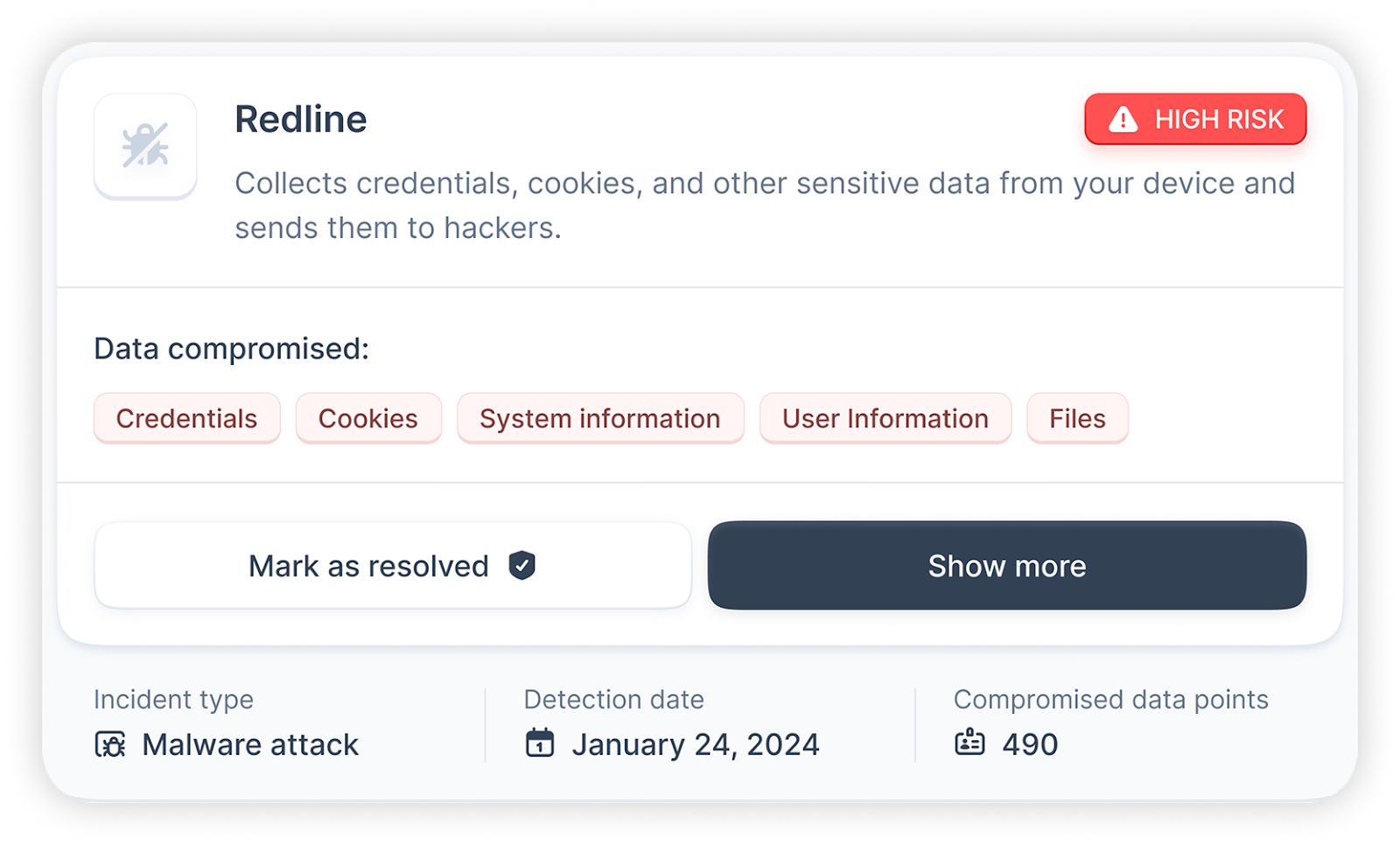The width and height of the screenshot is (1400, 845).
Task: Open details with Show more
Action: 1007,565
